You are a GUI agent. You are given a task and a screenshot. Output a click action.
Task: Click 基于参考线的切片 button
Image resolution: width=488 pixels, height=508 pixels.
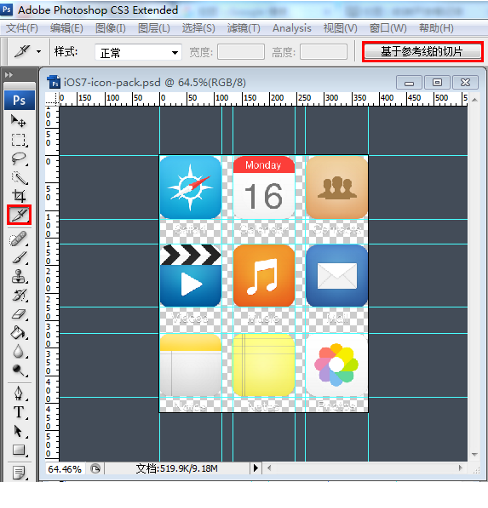pos(422,52)
